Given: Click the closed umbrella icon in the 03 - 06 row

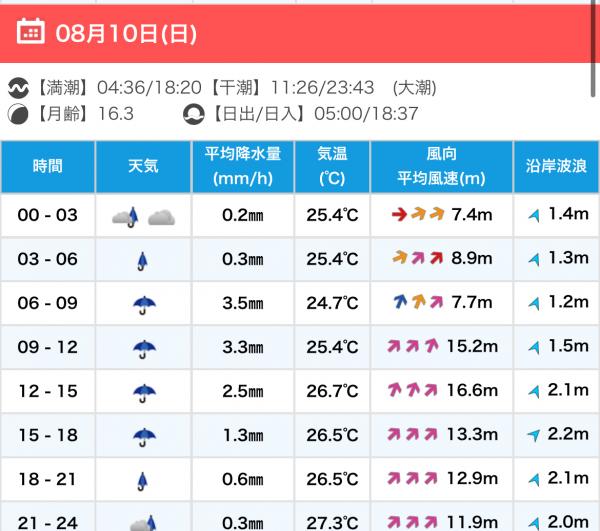Looking at the screenshot, I should point(142,261).
